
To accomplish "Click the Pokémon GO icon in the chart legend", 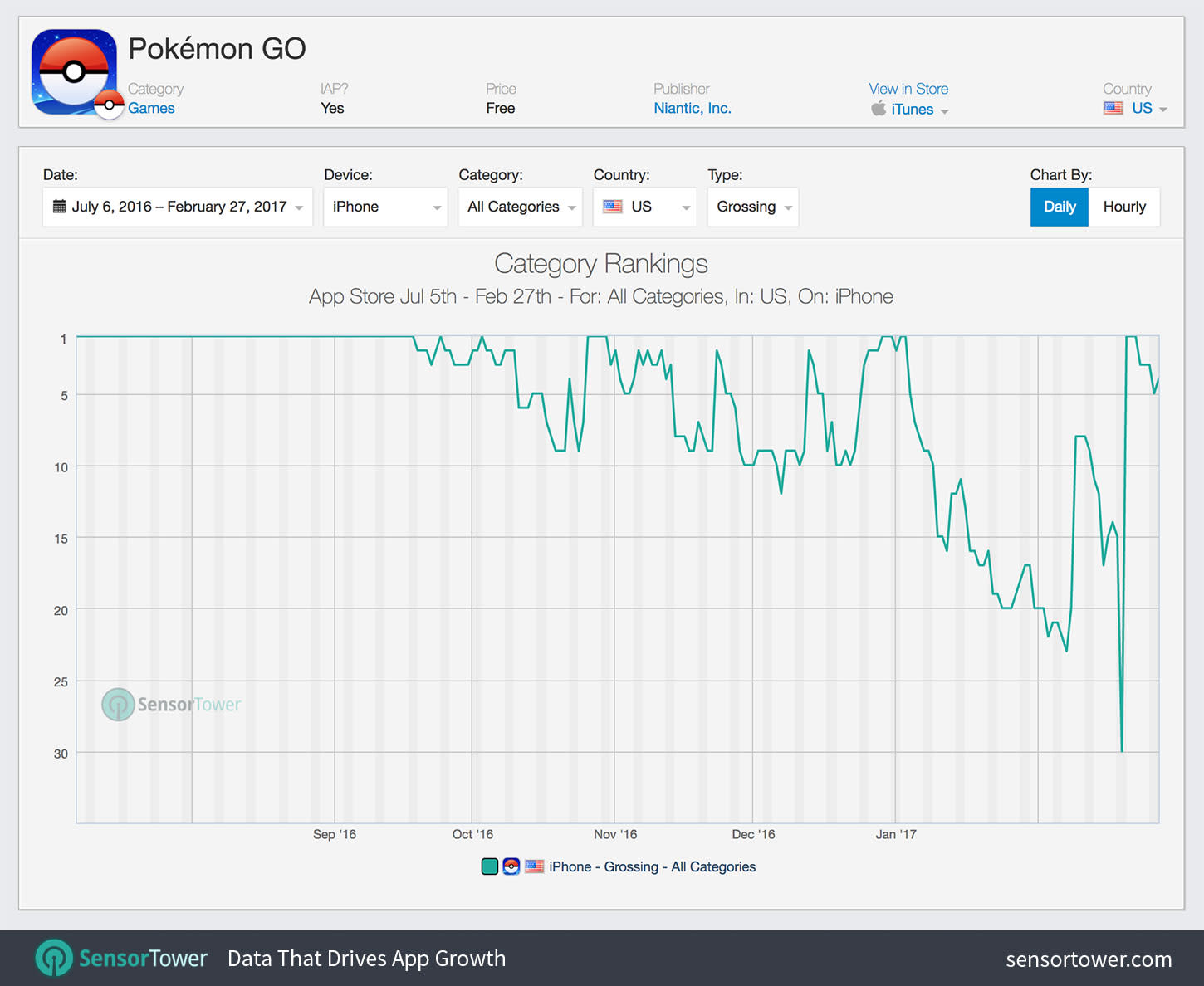I will click(511, 866).
